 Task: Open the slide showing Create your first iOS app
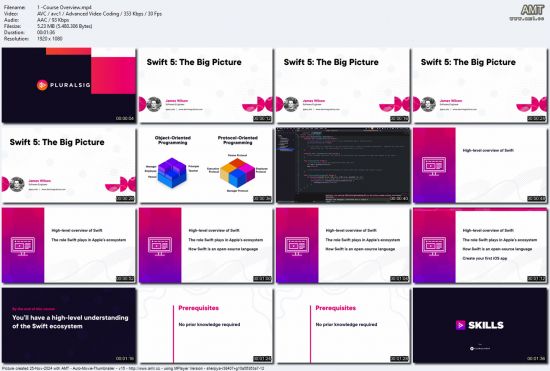(480, 245)
